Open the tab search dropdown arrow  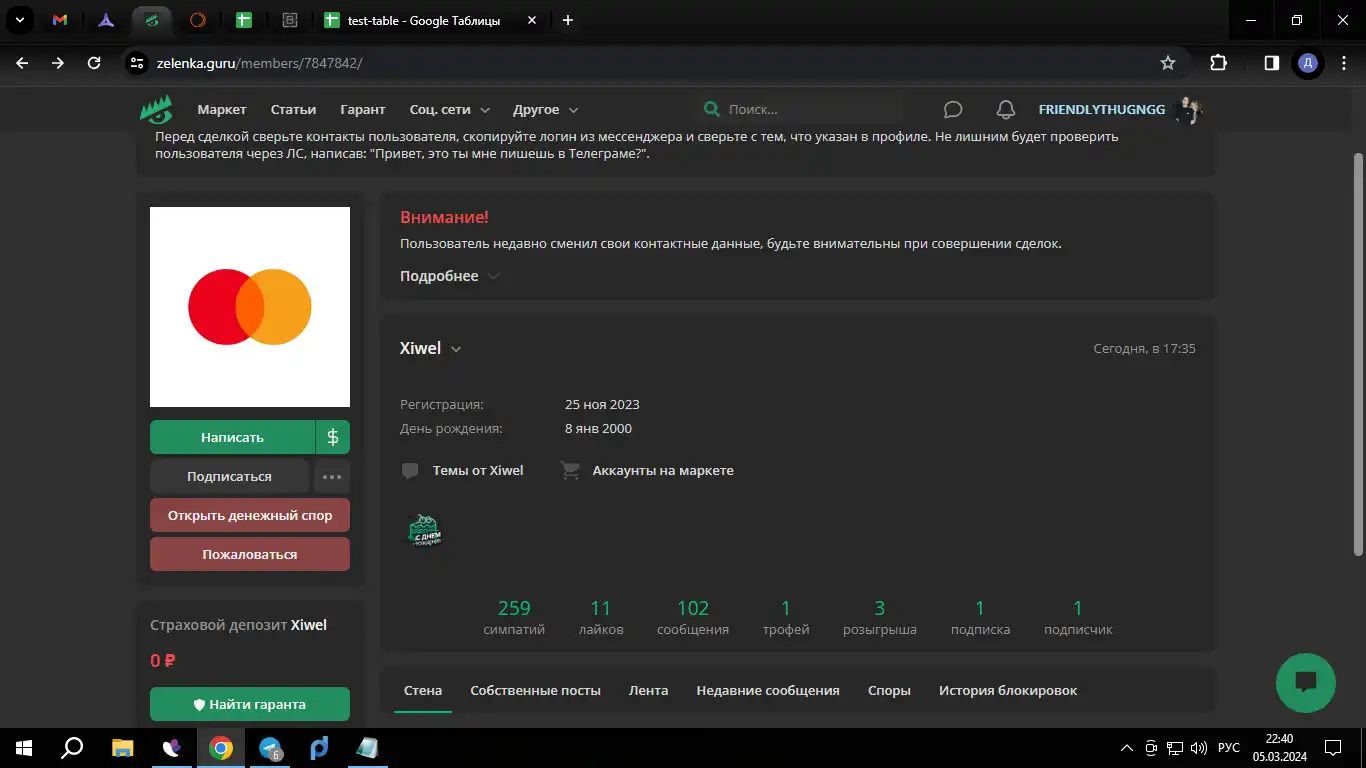coord(18,20)
